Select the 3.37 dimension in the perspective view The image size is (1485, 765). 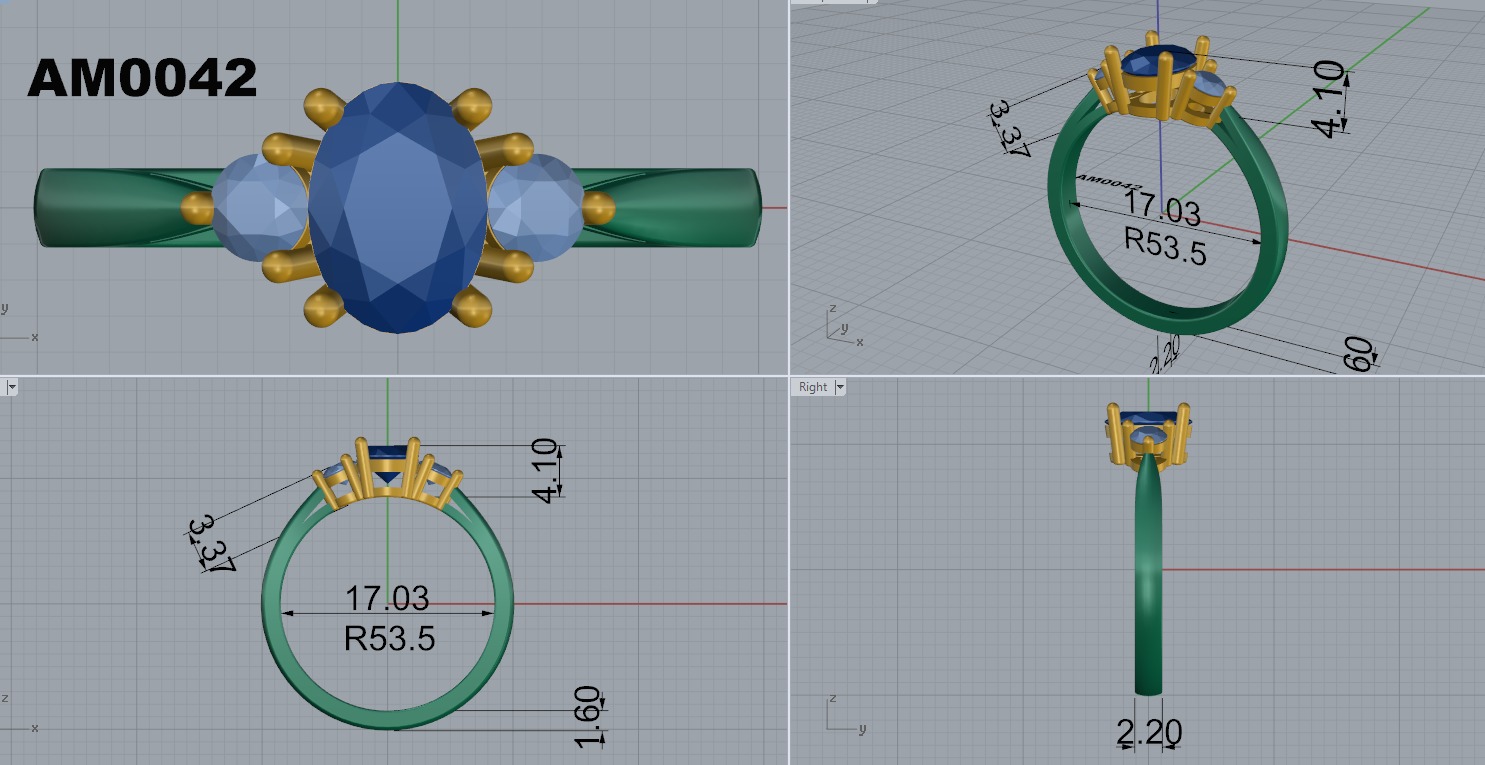(x=1010, y=129)
